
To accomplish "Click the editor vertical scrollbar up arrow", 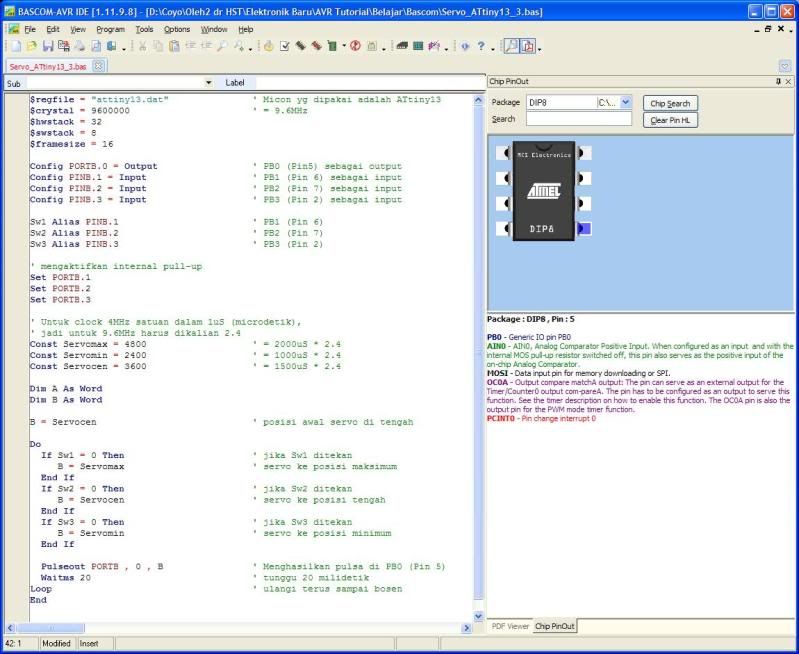I will 478,100.
